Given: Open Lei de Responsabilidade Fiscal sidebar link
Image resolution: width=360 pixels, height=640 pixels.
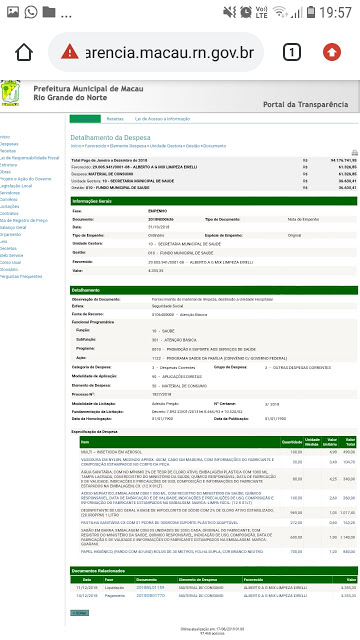Looking at the screenshot, I should pos(29,158).
